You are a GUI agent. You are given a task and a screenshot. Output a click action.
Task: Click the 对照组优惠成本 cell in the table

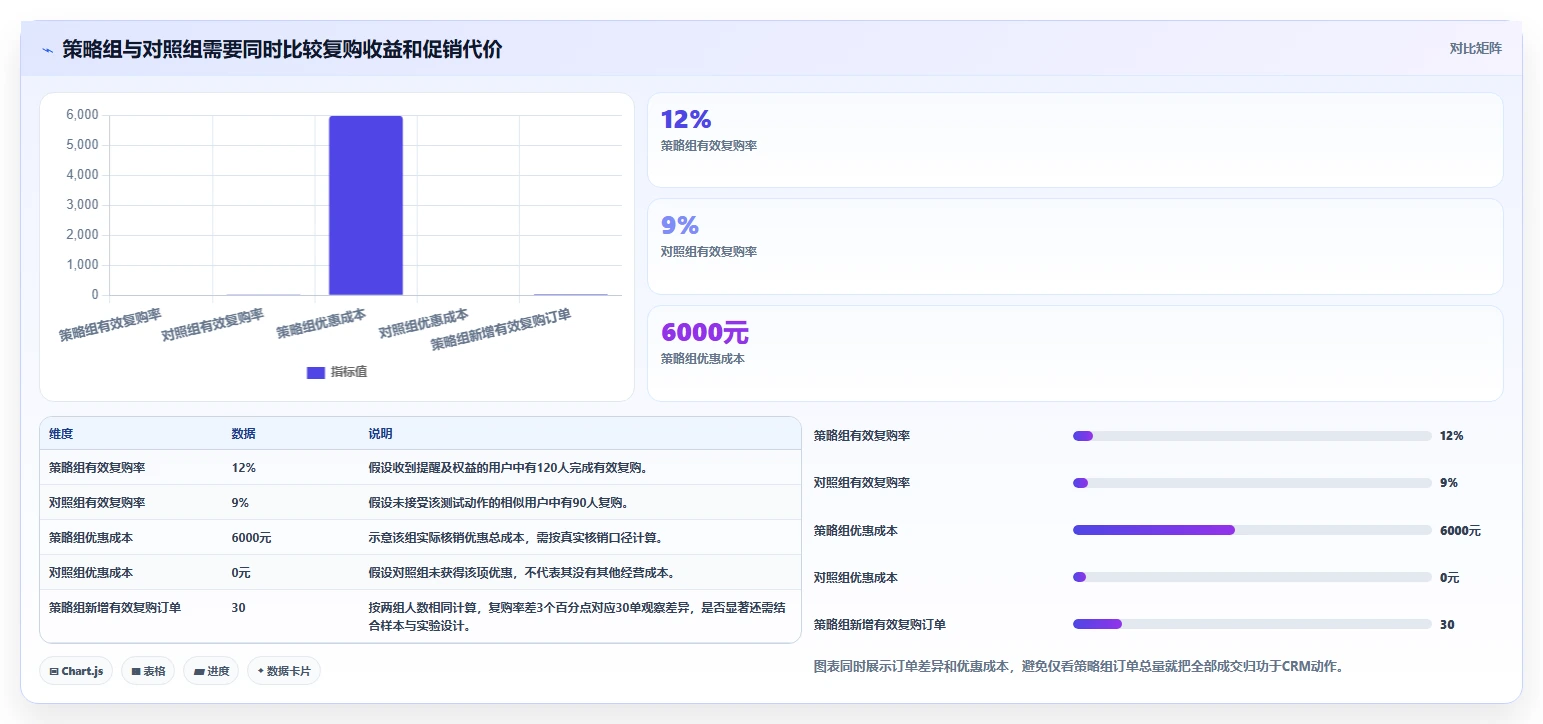(91, 573)
